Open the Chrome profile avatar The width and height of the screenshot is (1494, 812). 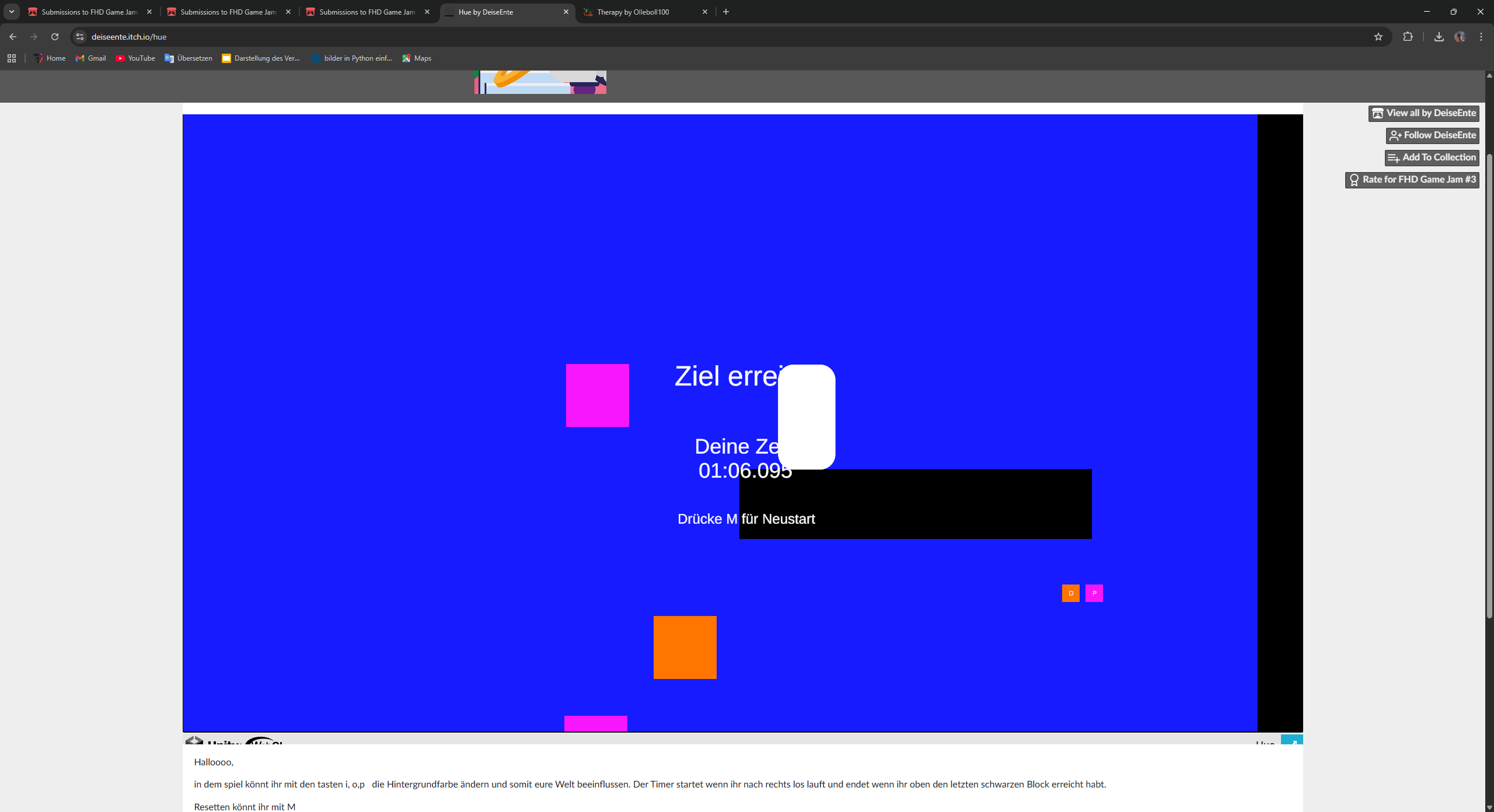point(1460,37)
